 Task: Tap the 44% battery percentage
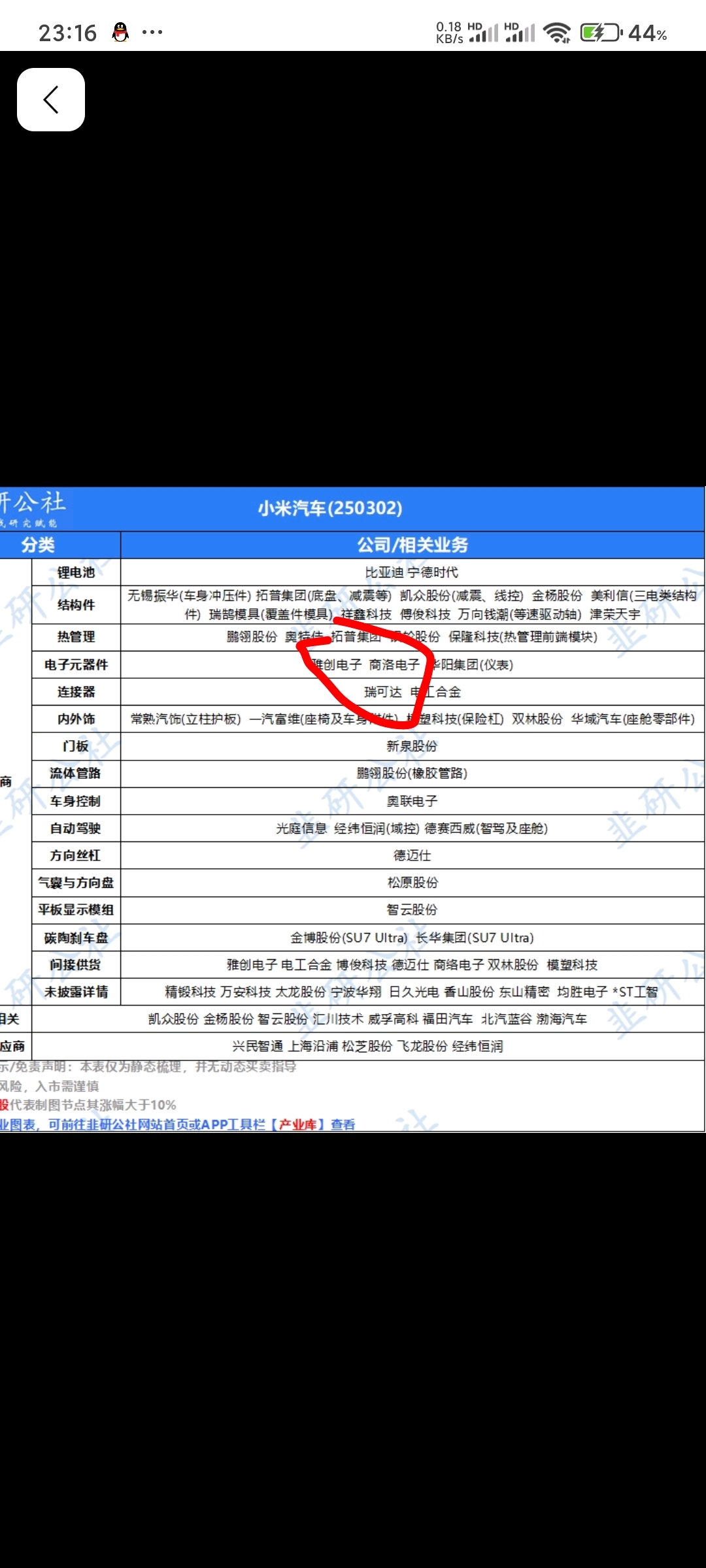coord(647,33)
